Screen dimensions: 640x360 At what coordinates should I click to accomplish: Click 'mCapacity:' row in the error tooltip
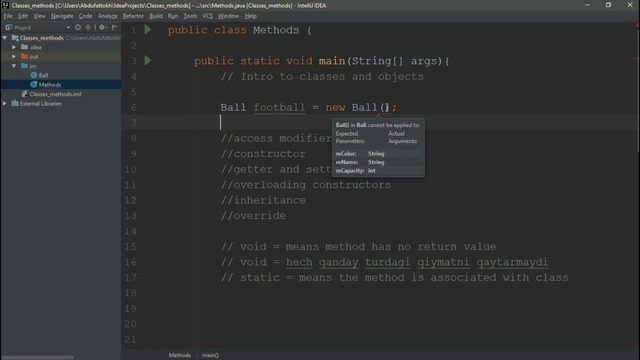[x=378, y=171]
